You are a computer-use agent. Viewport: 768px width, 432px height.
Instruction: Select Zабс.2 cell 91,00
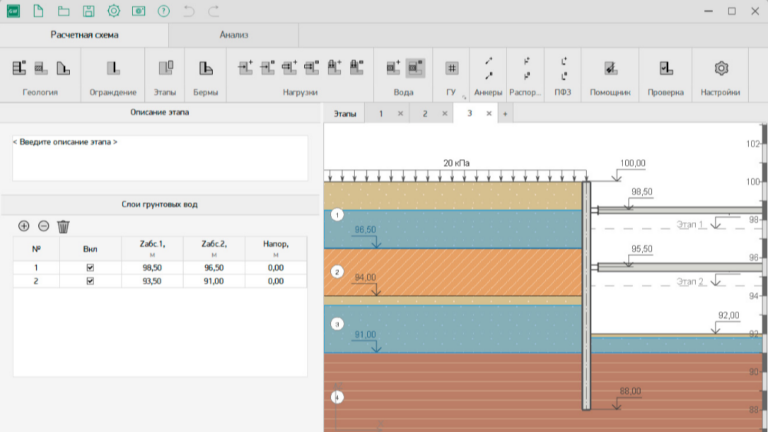click(214, 281)
